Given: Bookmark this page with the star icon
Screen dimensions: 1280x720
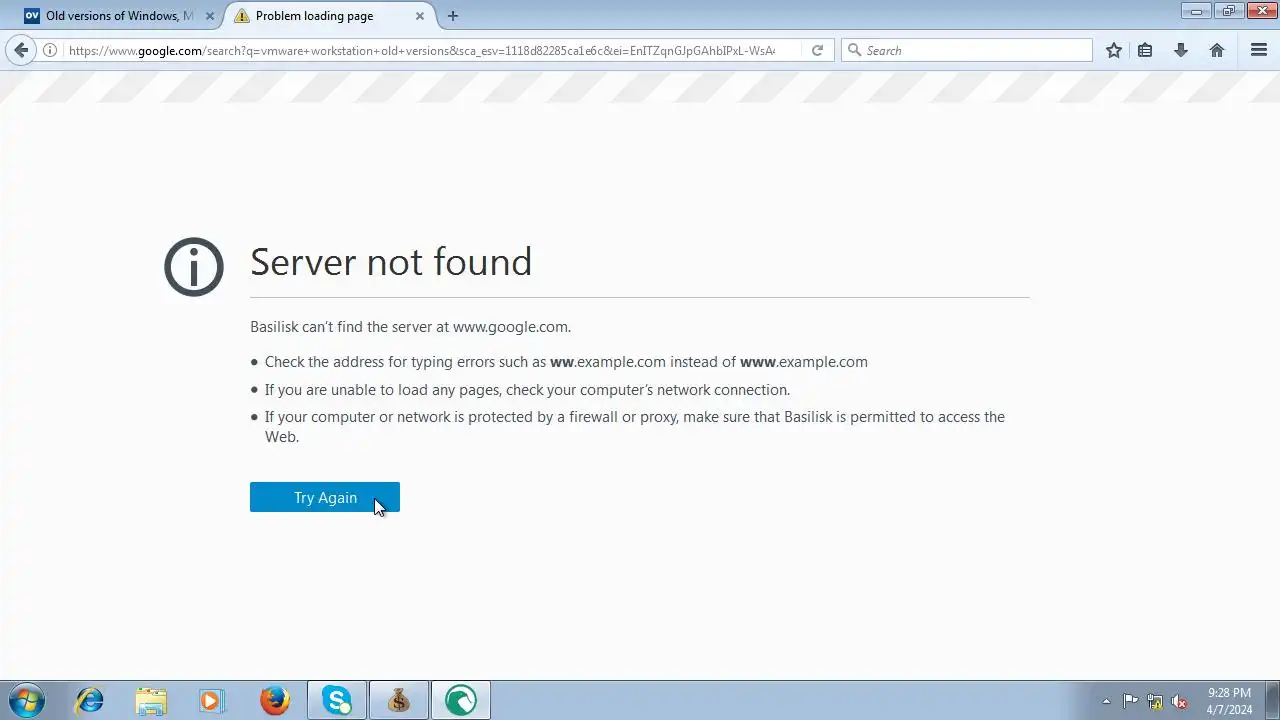Looking at the screenshot, I should pyautogui.click(x=1114, y=50).
